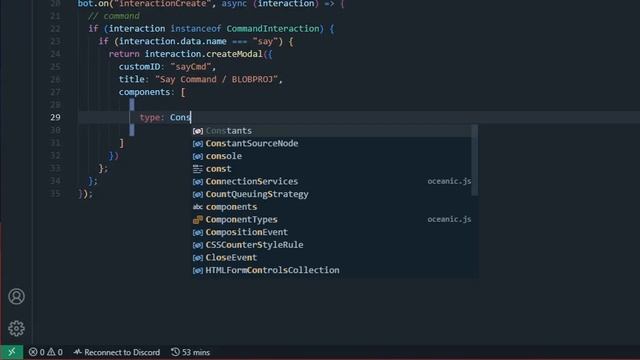This screenshot has height=360, width=640.
Task: Click the variable icon beside Constants
Action: tap(198, 131)
